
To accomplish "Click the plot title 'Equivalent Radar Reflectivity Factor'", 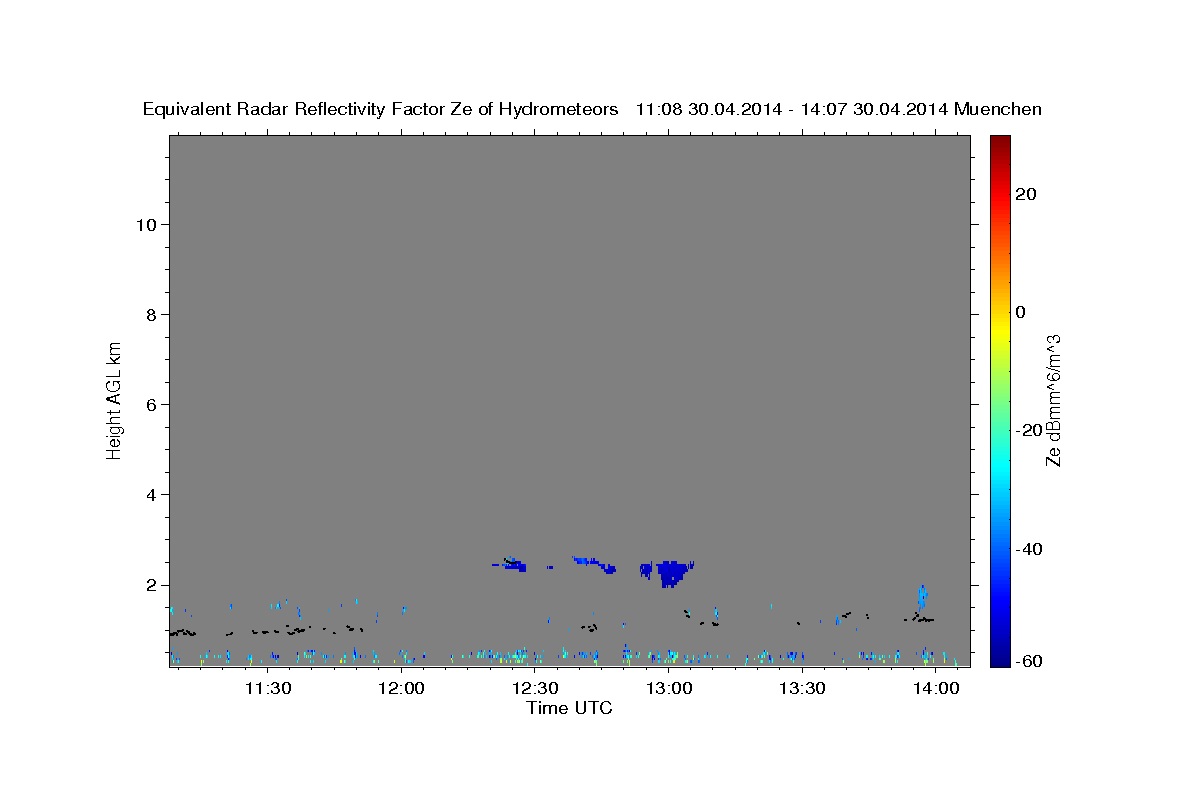I will click(x=296, y=109).
